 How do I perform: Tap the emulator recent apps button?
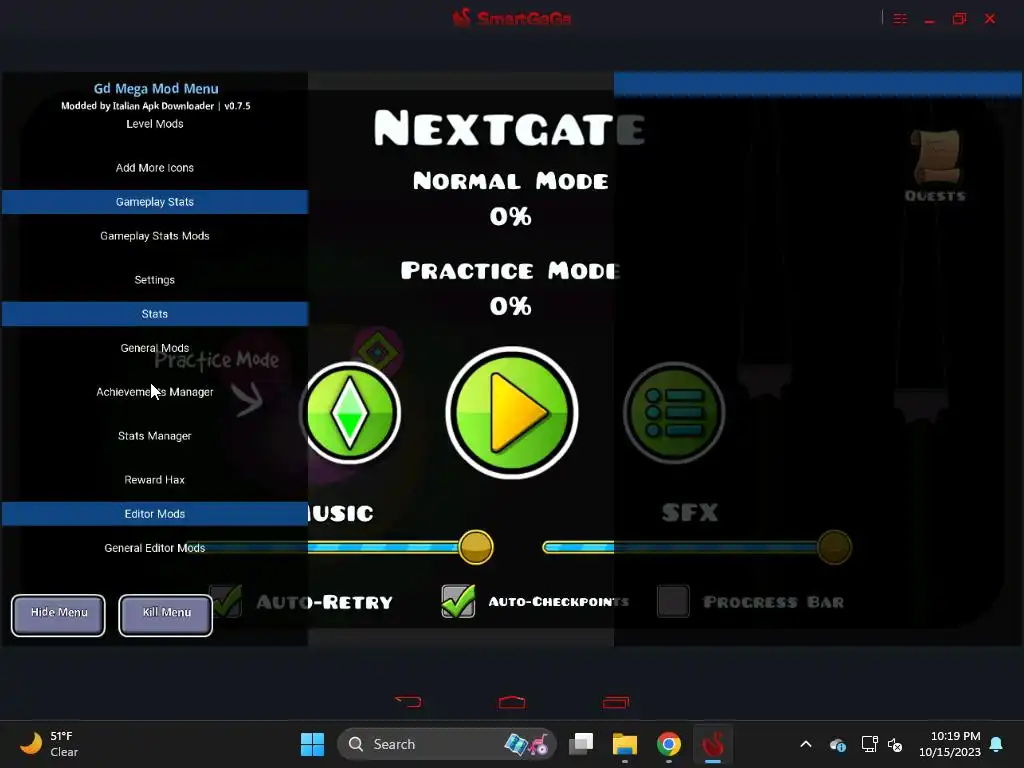(616, 702)
